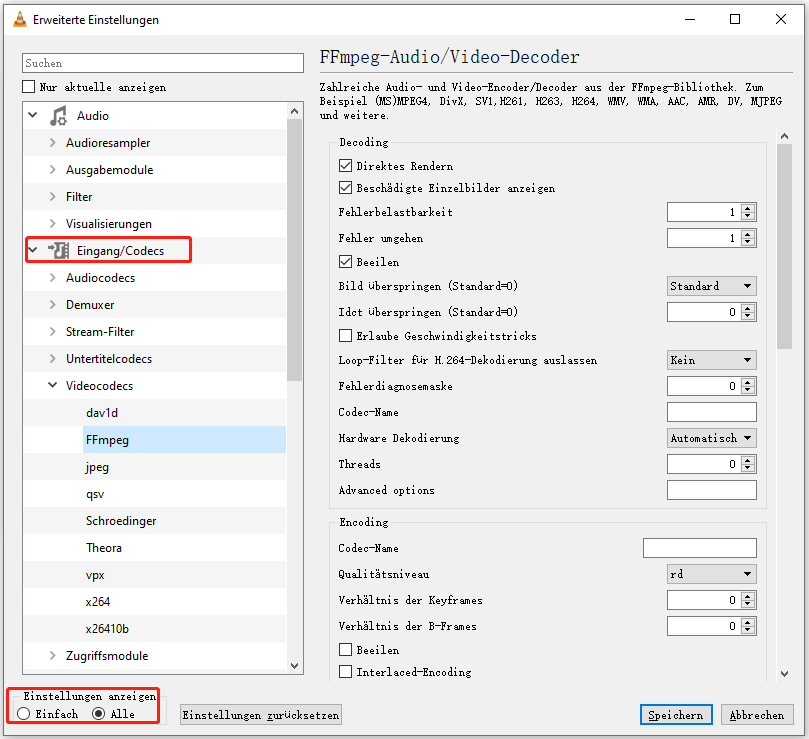Increase Fehlerbelastbarkeit value with up arrow

[748, 207]
